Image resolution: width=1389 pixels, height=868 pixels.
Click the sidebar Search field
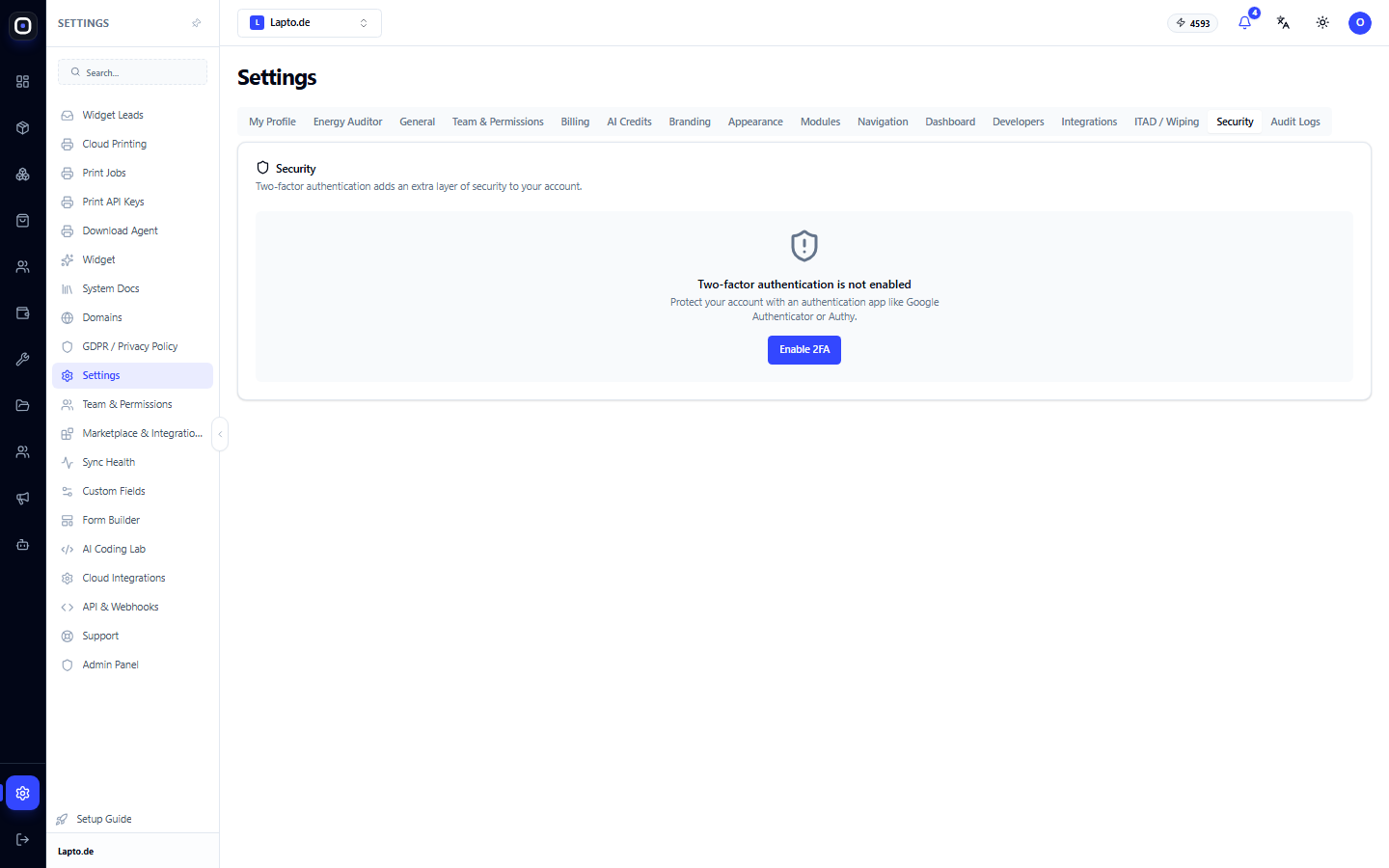[132, 72]
